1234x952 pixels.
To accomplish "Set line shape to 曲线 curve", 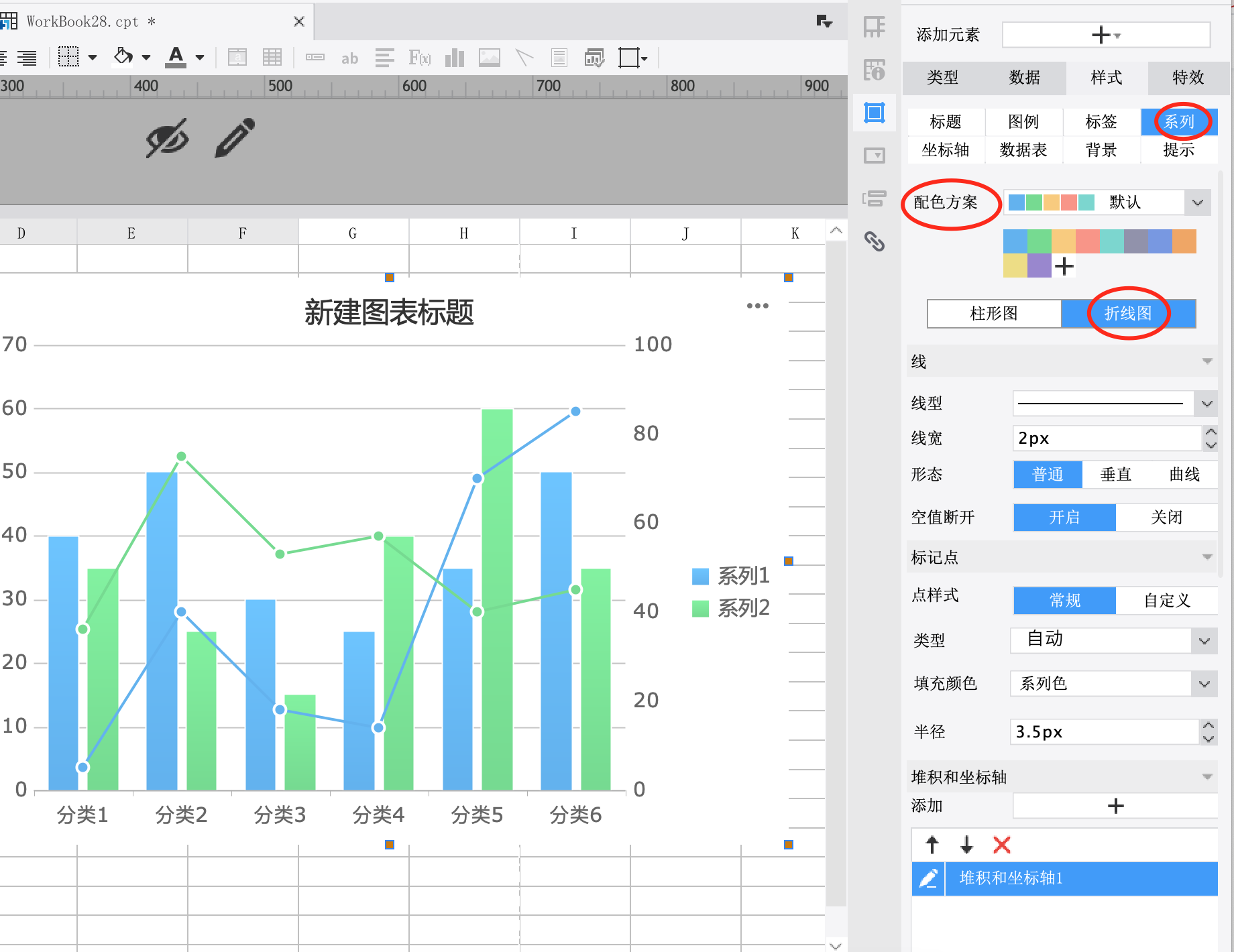I will pos(1184,475).
